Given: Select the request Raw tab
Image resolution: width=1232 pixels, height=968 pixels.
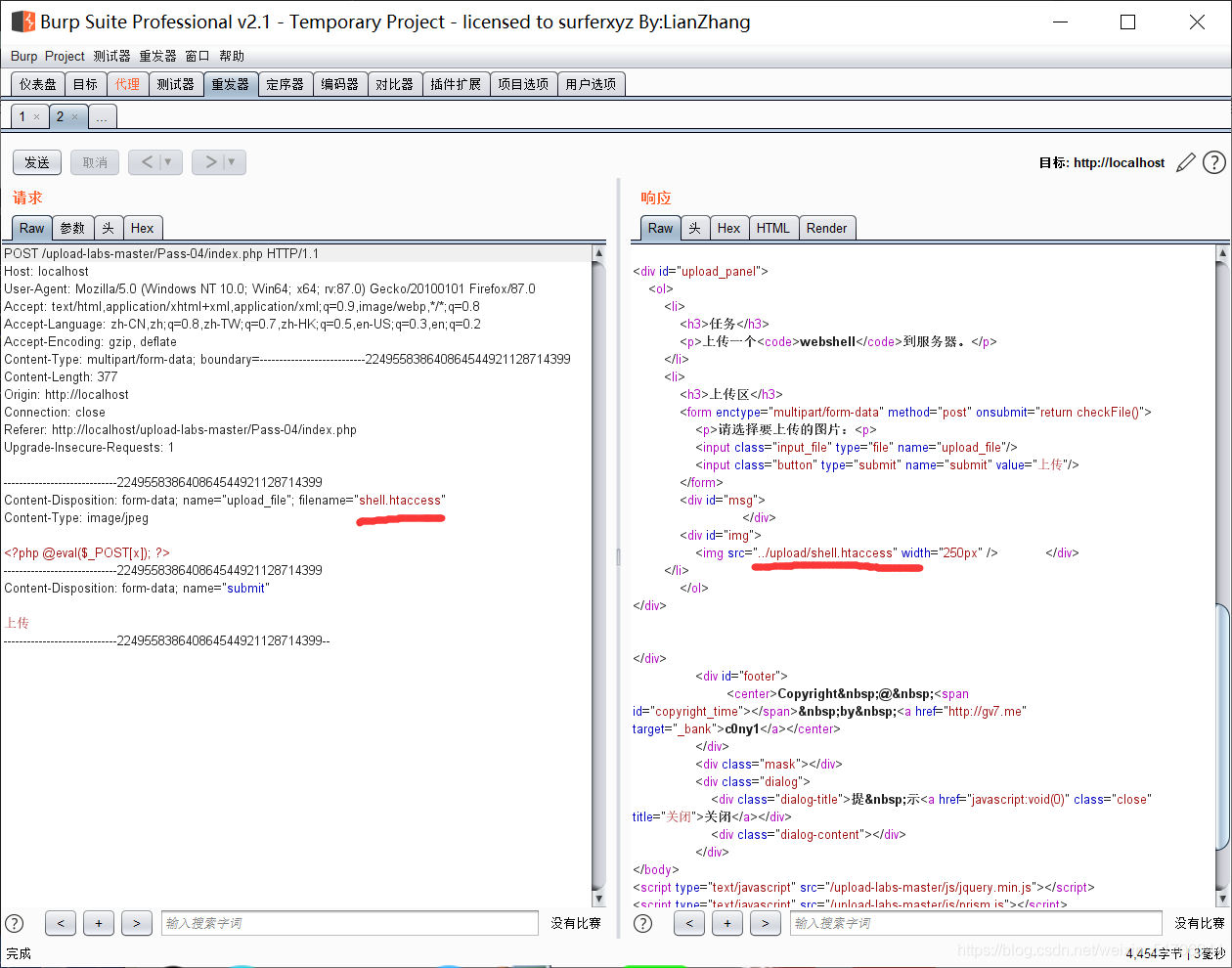Looking at the screenshot, I should [32, 228].
